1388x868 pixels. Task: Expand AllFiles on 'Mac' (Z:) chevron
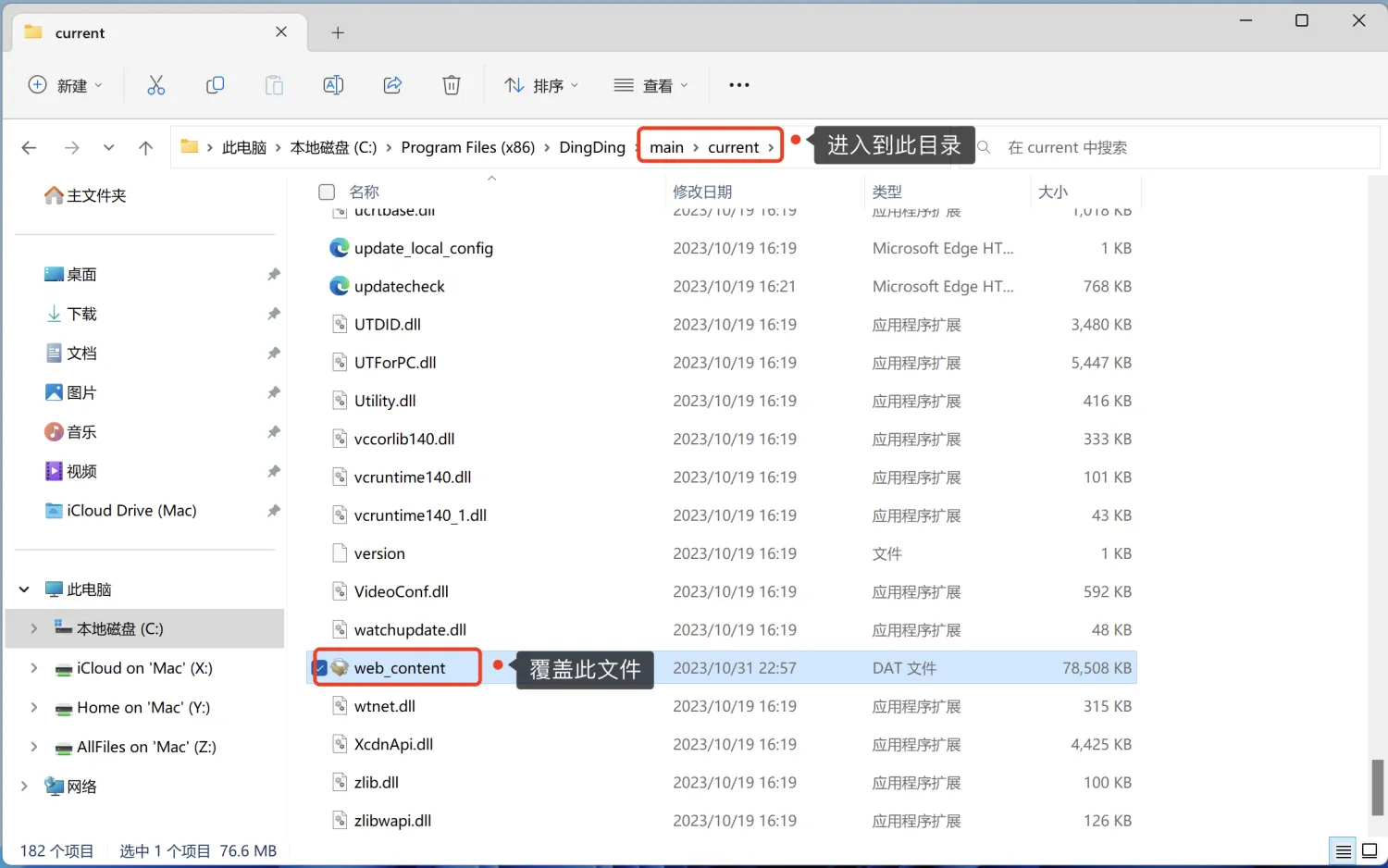click(34, 747)
